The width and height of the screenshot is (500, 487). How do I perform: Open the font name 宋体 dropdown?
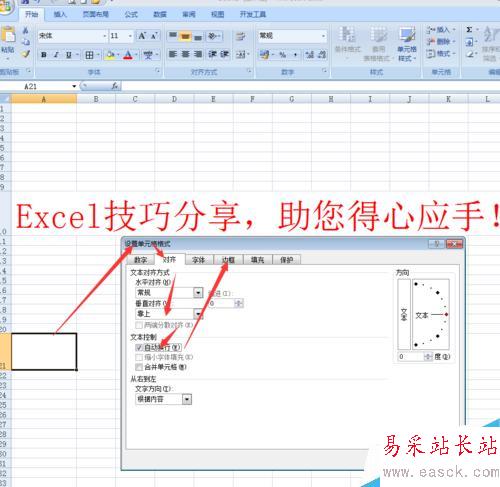105,36
